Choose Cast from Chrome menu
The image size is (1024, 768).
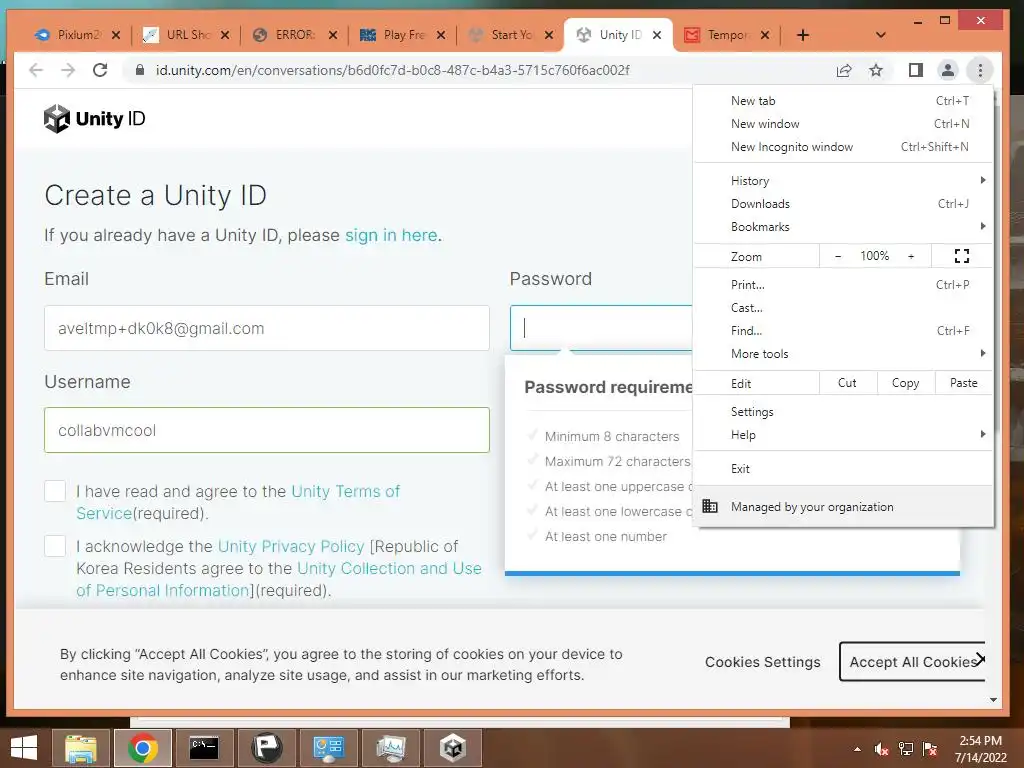(842, 308)
